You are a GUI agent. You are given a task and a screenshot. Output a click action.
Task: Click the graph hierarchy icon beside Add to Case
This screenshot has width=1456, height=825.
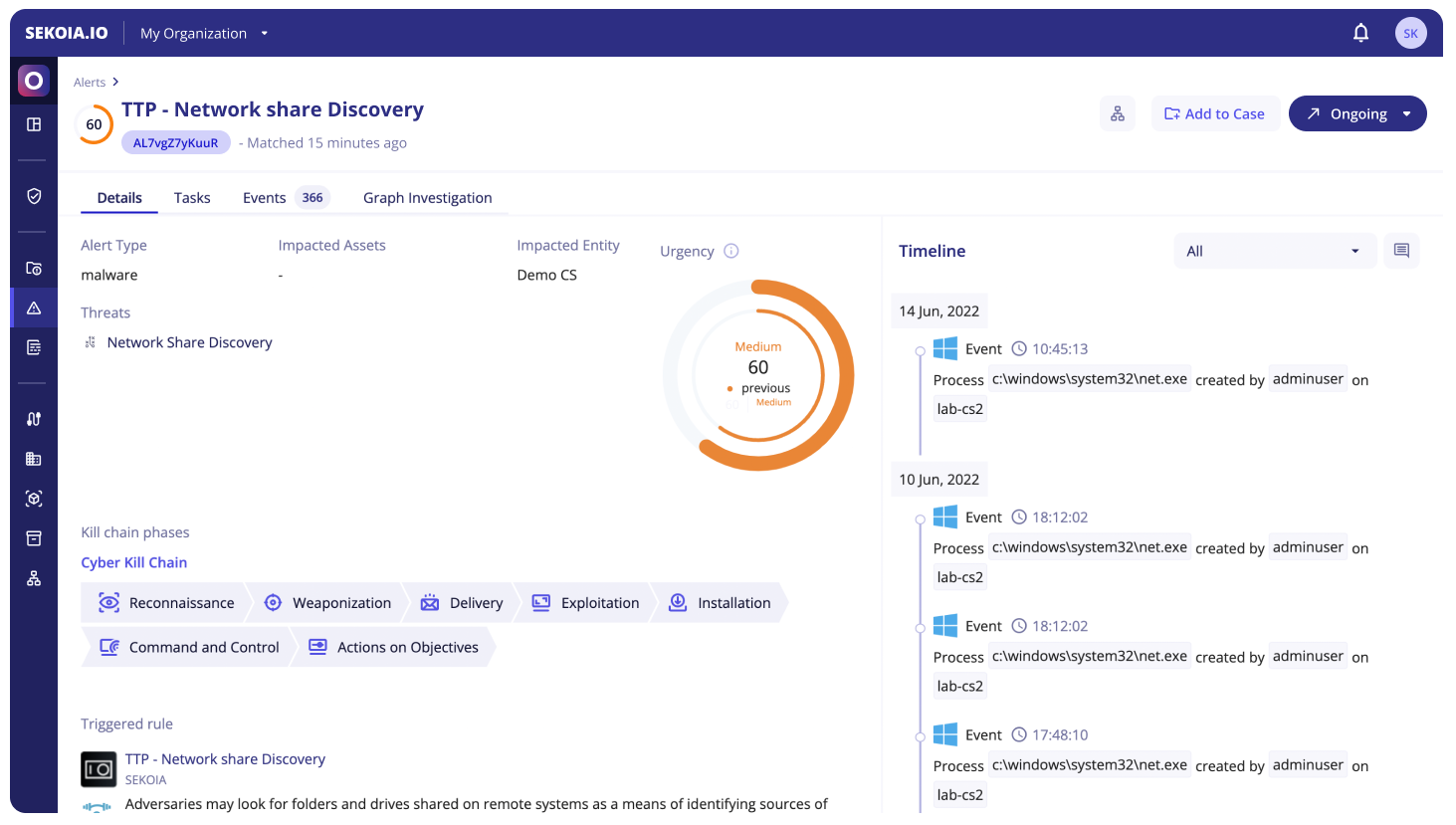[x=1118, y=113]
